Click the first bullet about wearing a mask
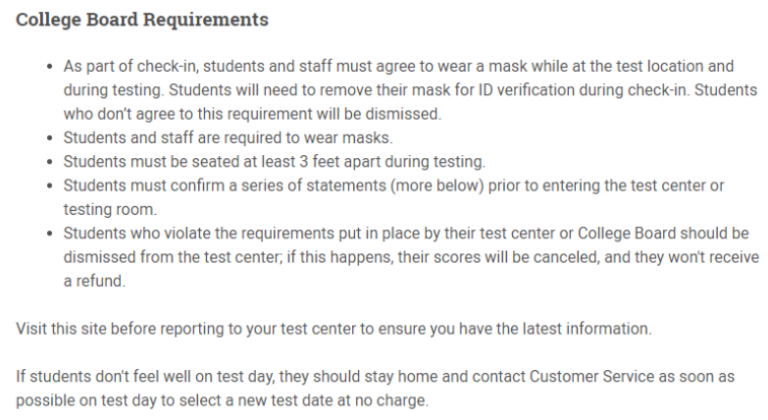 [x=410, y=90]
